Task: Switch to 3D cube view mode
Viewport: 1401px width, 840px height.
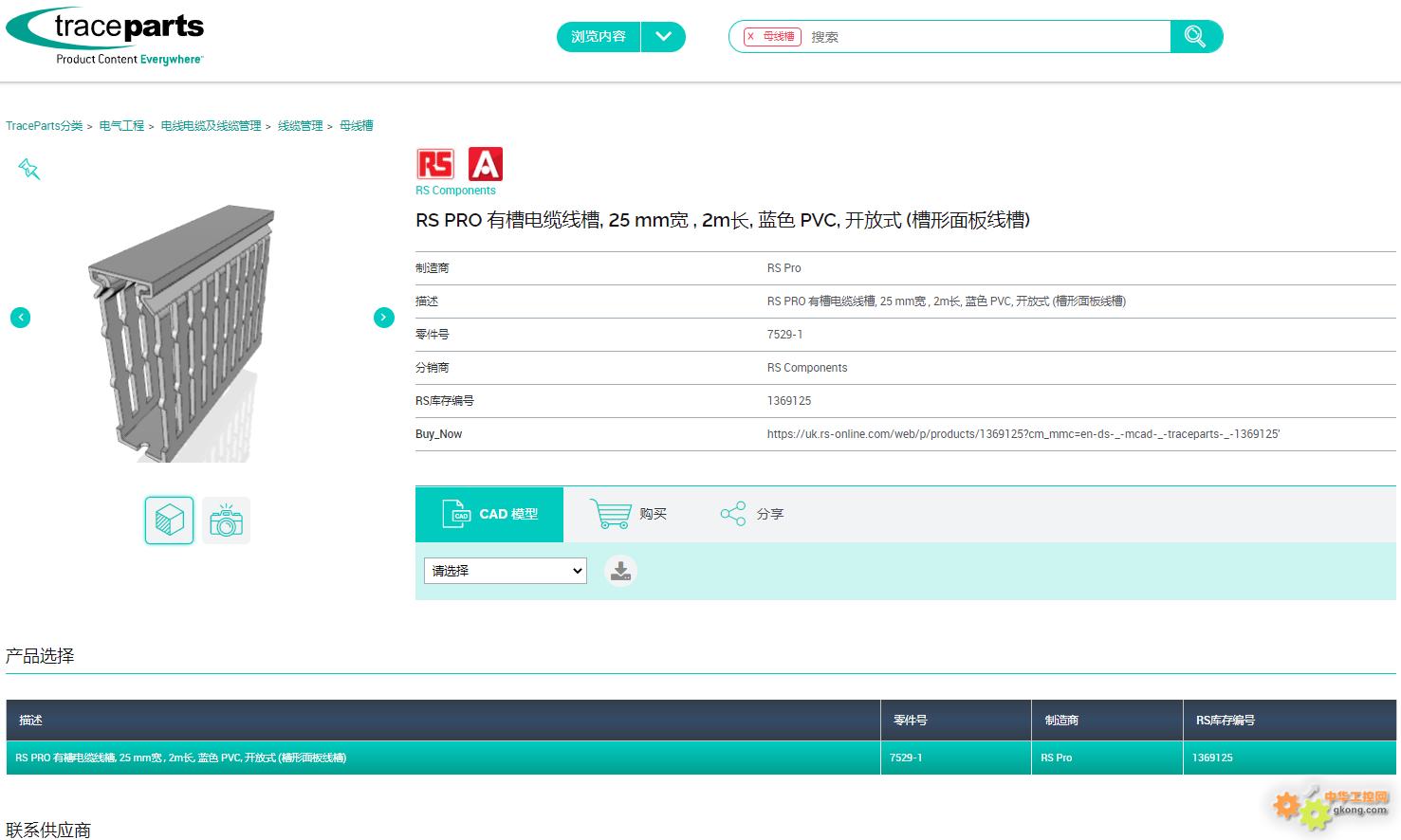Action: 169,520
